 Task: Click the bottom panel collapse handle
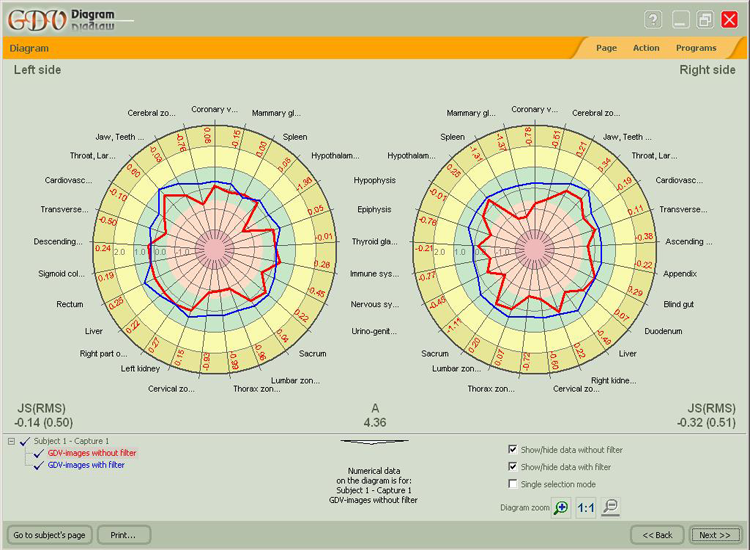[x=374, y=441]
